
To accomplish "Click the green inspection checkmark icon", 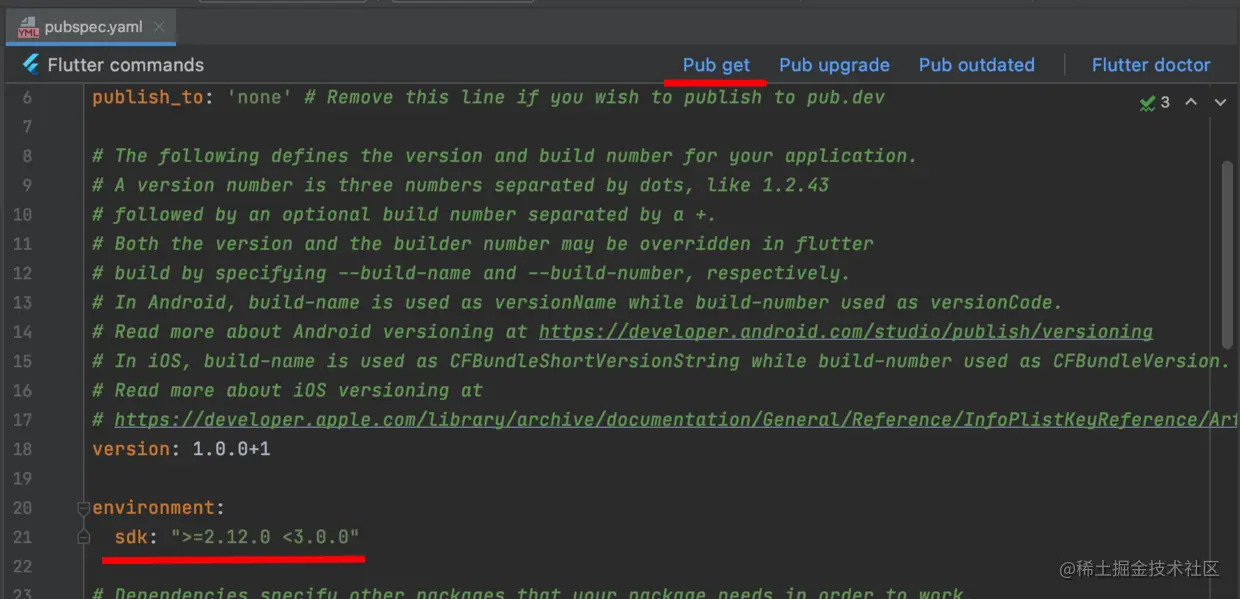I will (1148, 102).
